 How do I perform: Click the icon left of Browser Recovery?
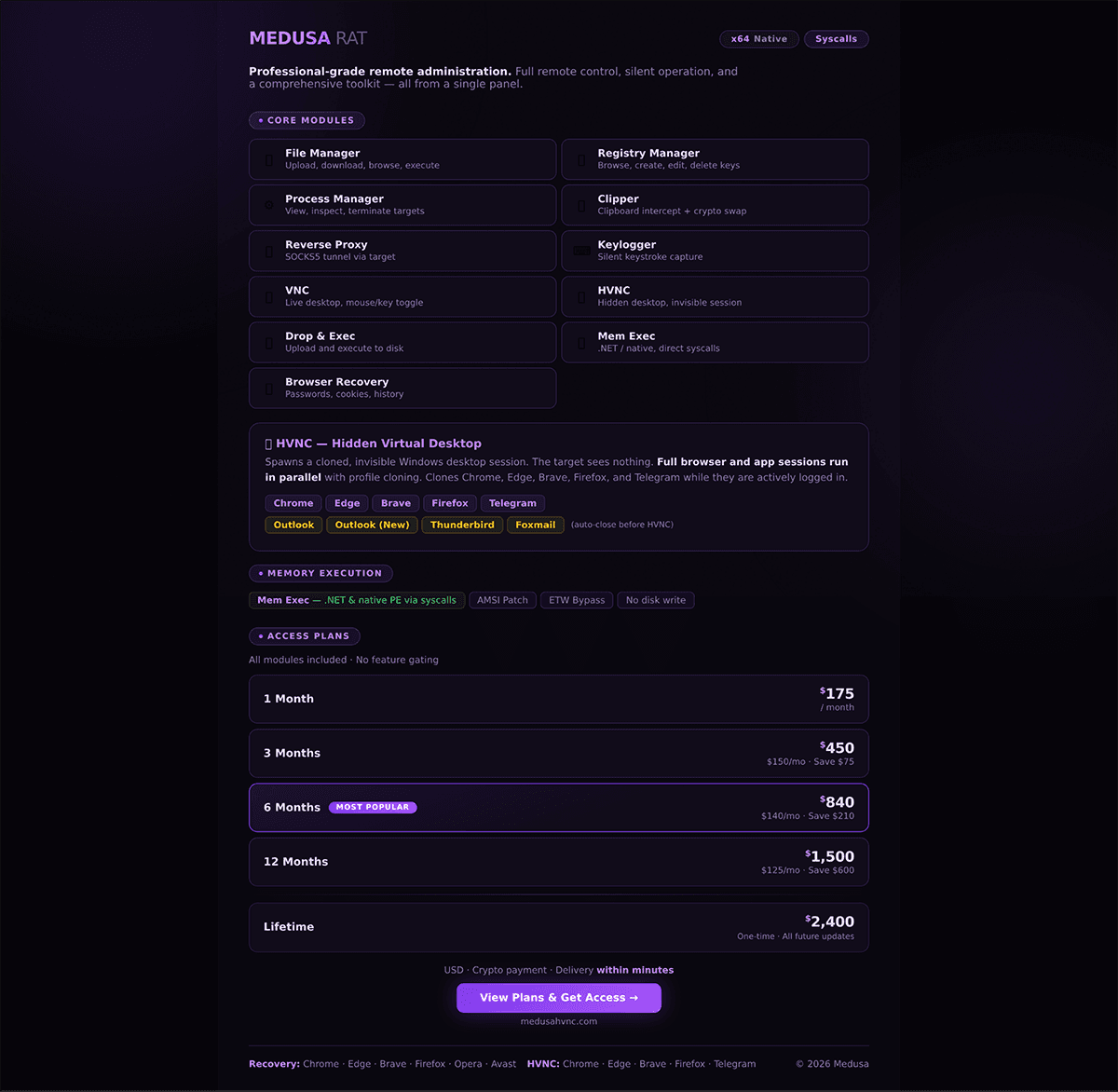269,388
